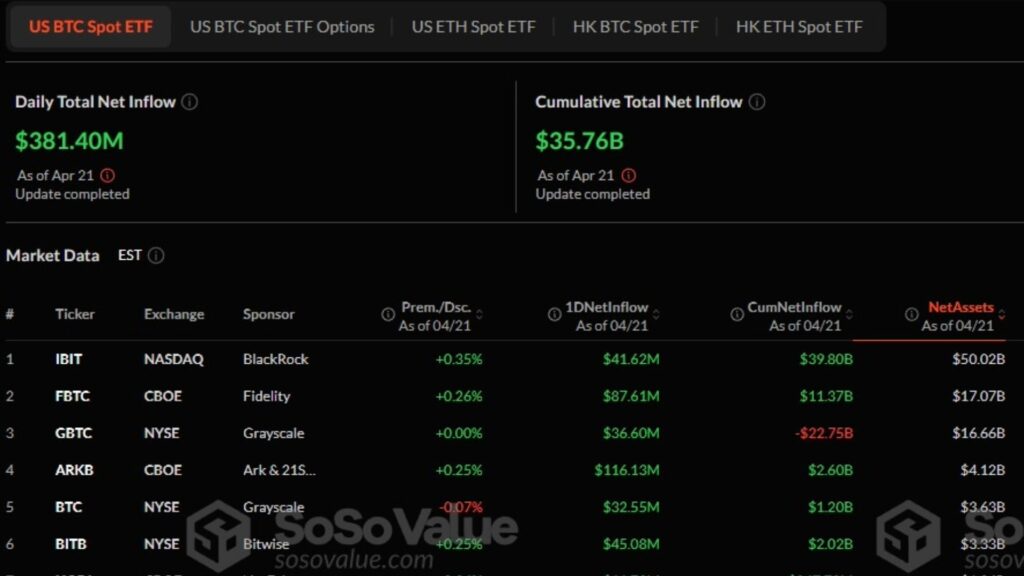The height and width of the screenshot is (576, 1024).
Task: Click info icon beside 1DNetInflow column header
Action: click(554, 314)
